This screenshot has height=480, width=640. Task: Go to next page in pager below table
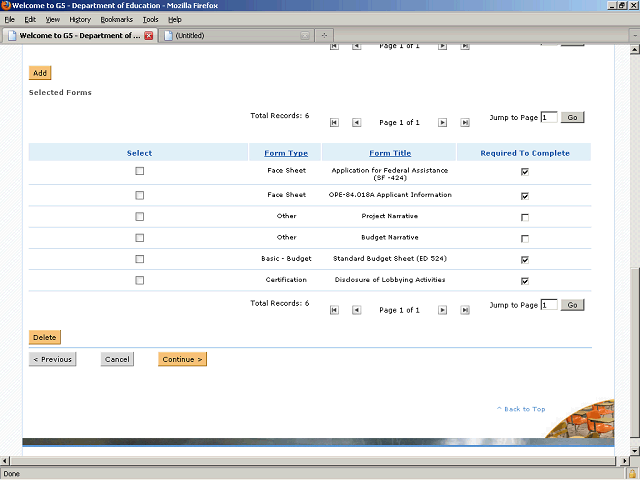442,310
